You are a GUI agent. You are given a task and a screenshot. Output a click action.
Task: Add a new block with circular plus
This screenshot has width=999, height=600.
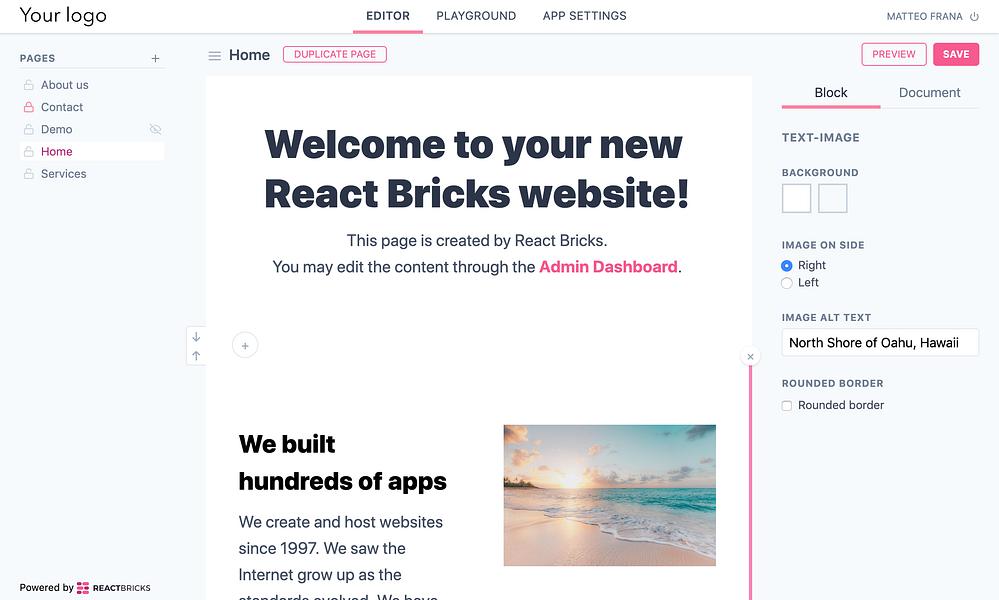tap(245, 345)
